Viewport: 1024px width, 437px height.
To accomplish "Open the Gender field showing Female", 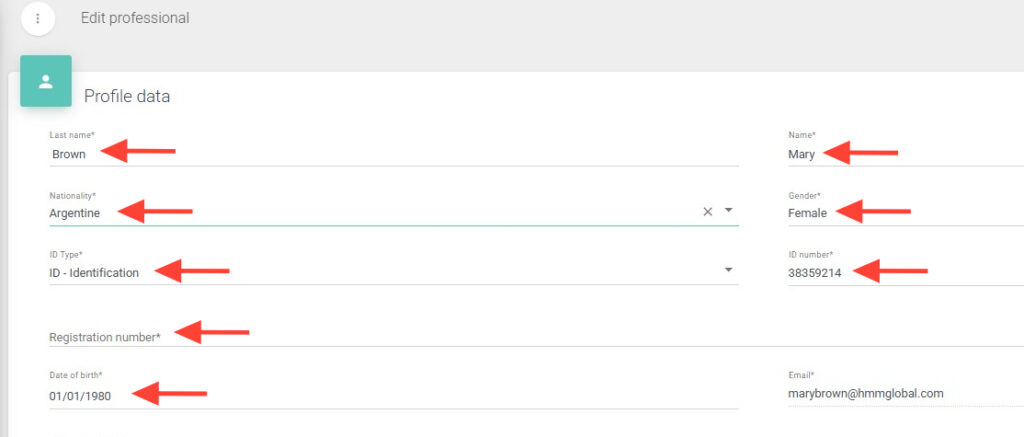I will pyautogui.click(x=807, y=213).
